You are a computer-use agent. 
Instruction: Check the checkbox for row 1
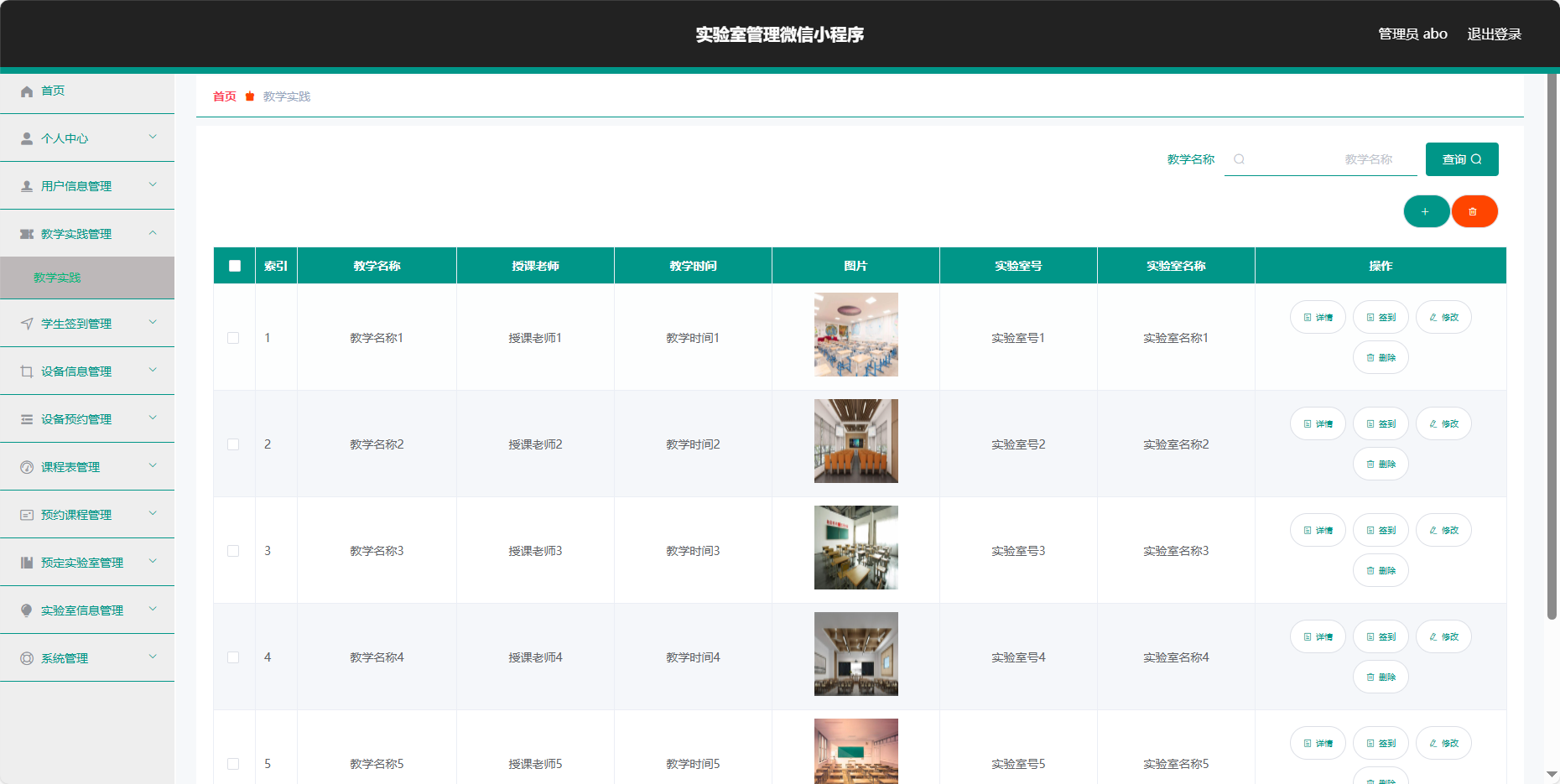tap(233, 338)
